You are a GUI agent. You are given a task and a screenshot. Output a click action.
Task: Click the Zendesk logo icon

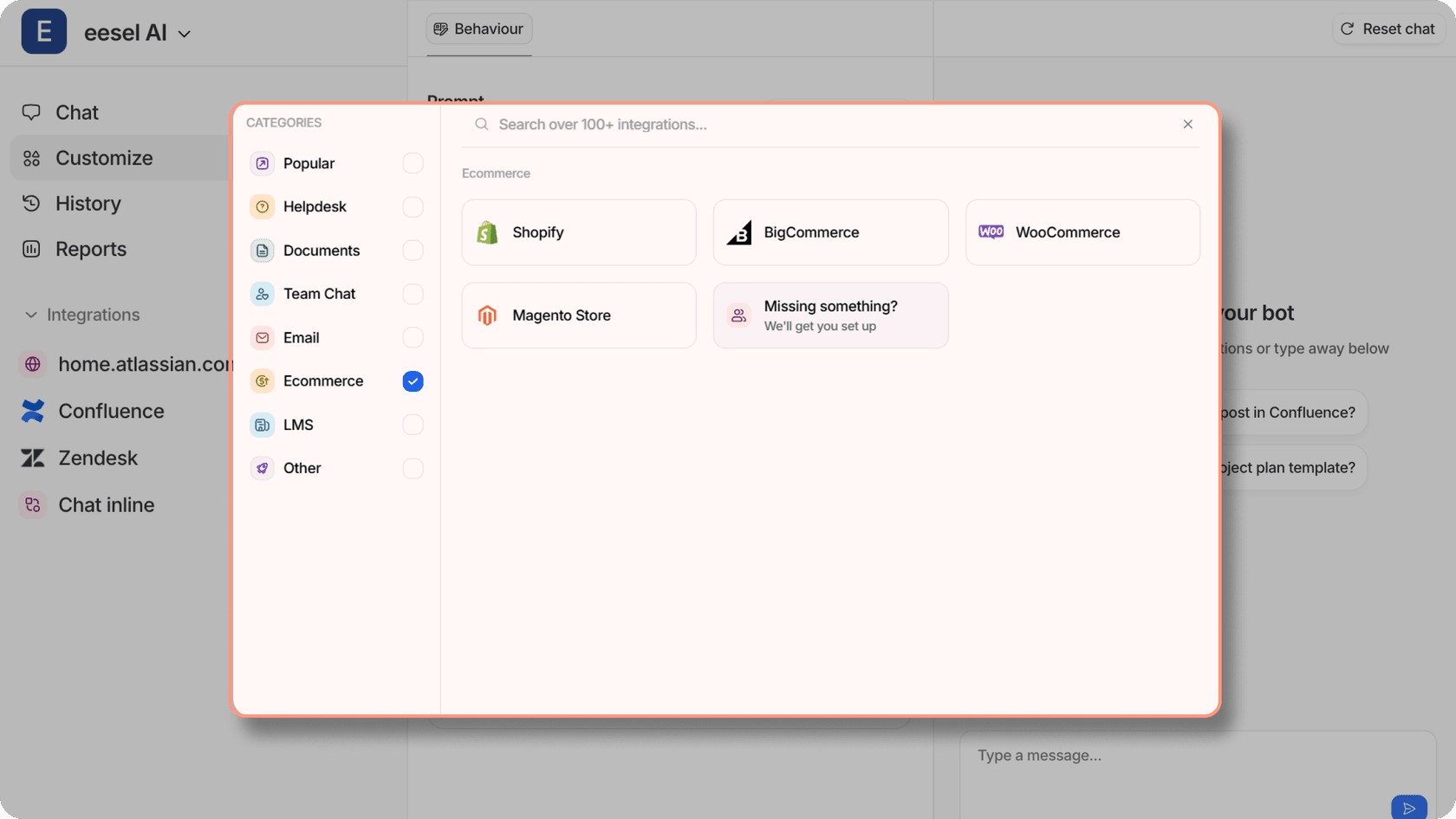[33, 458]
